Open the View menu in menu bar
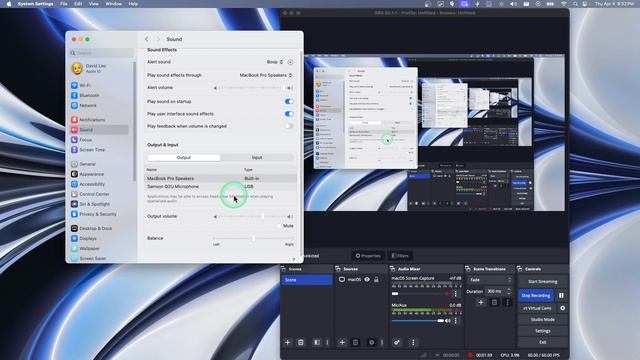 (x=94, y=4)
